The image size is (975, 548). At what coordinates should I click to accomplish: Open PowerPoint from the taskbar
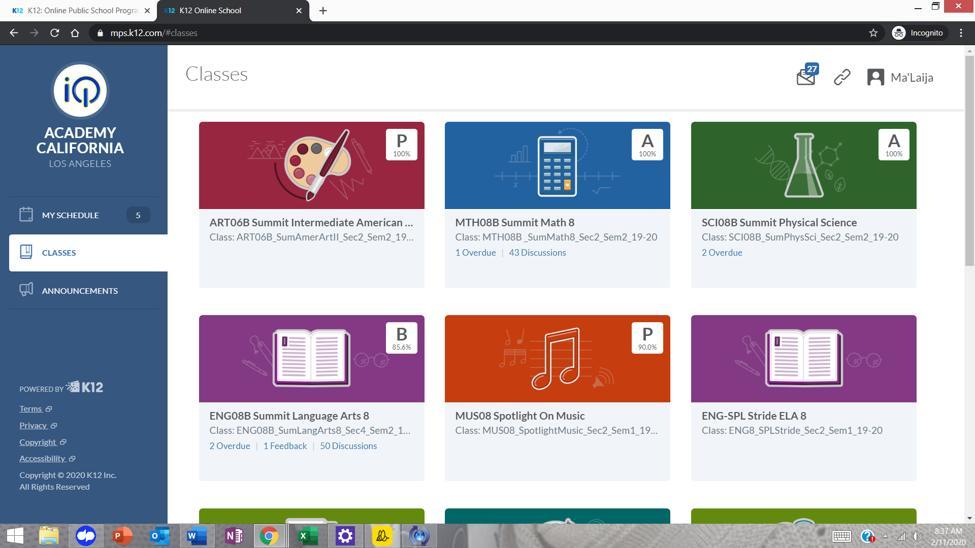click(122, 536)
